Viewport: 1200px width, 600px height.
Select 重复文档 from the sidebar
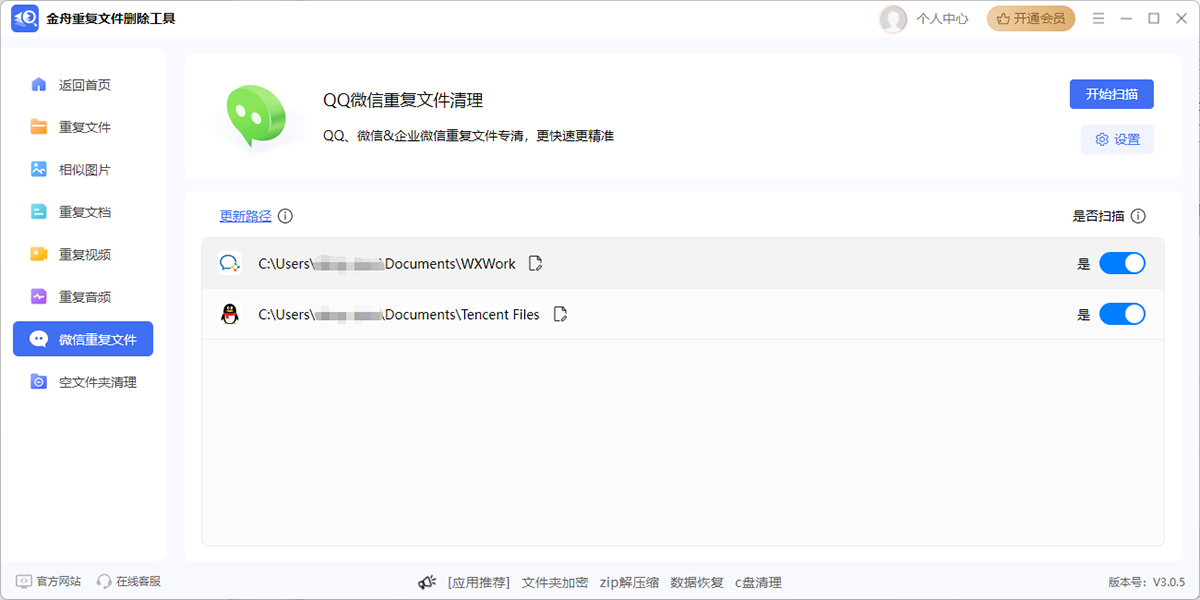pos(83,211)
